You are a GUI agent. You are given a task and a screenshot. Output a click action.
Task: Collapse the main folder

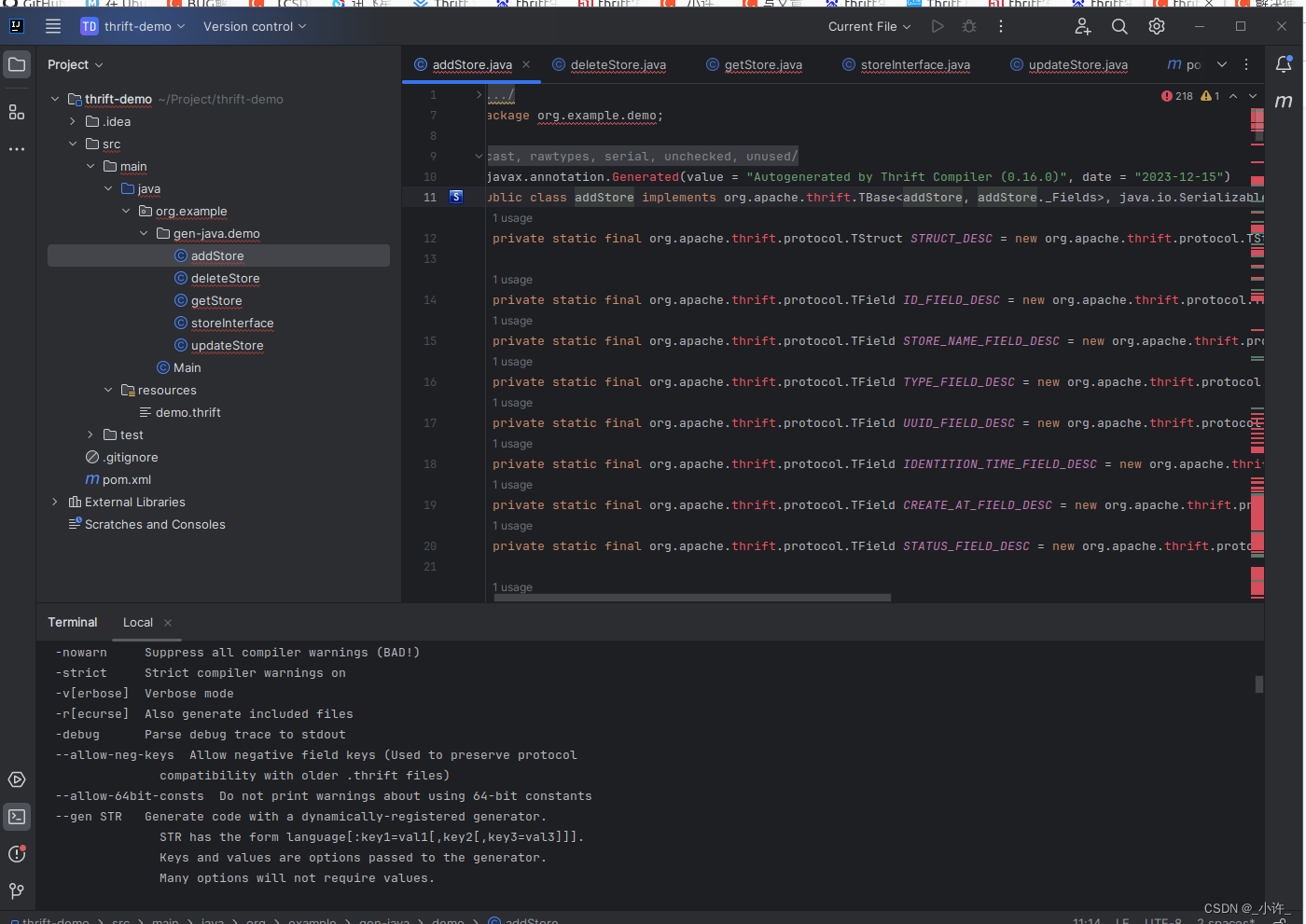click(x=90, y=166)
